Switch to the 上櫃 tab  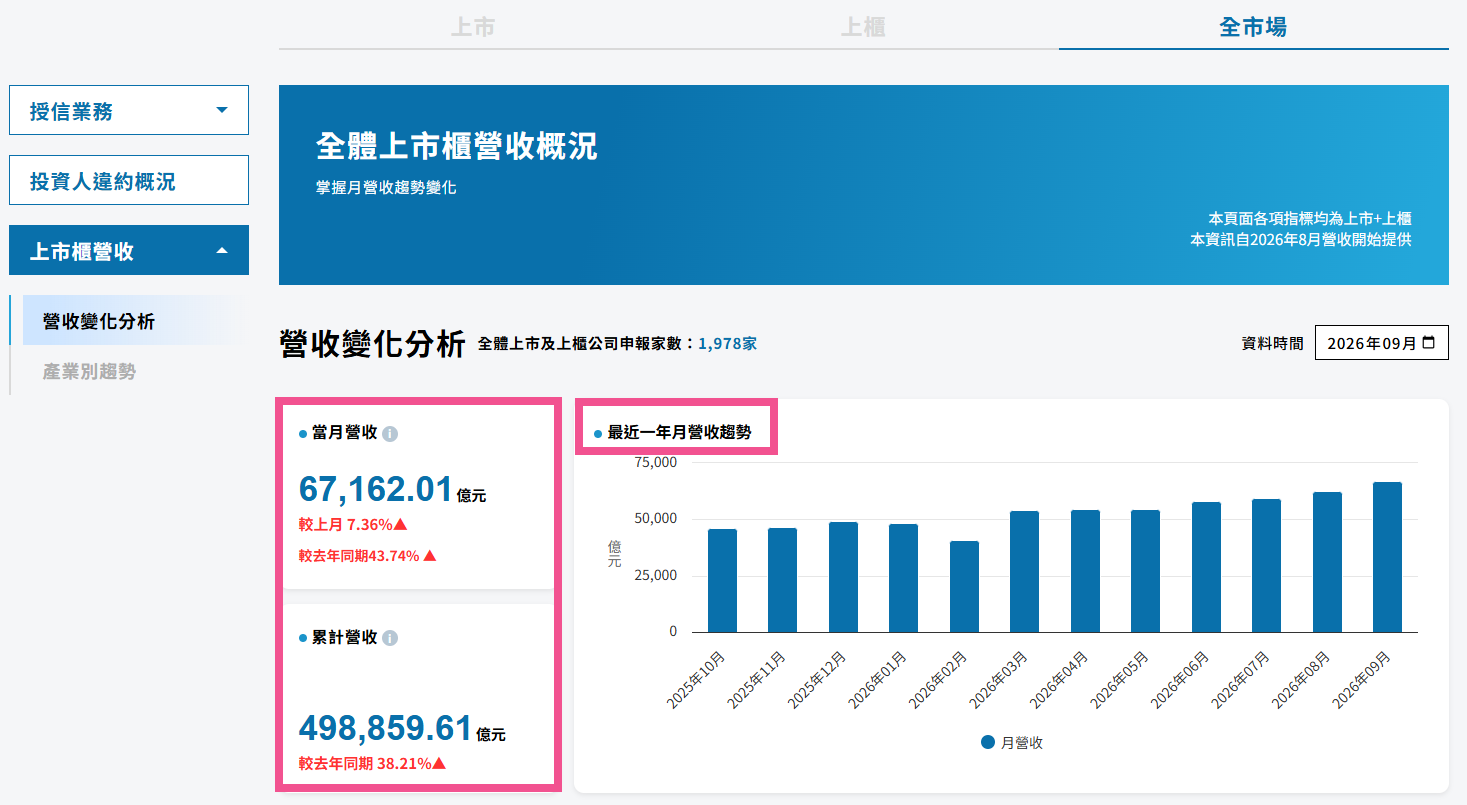863,26
